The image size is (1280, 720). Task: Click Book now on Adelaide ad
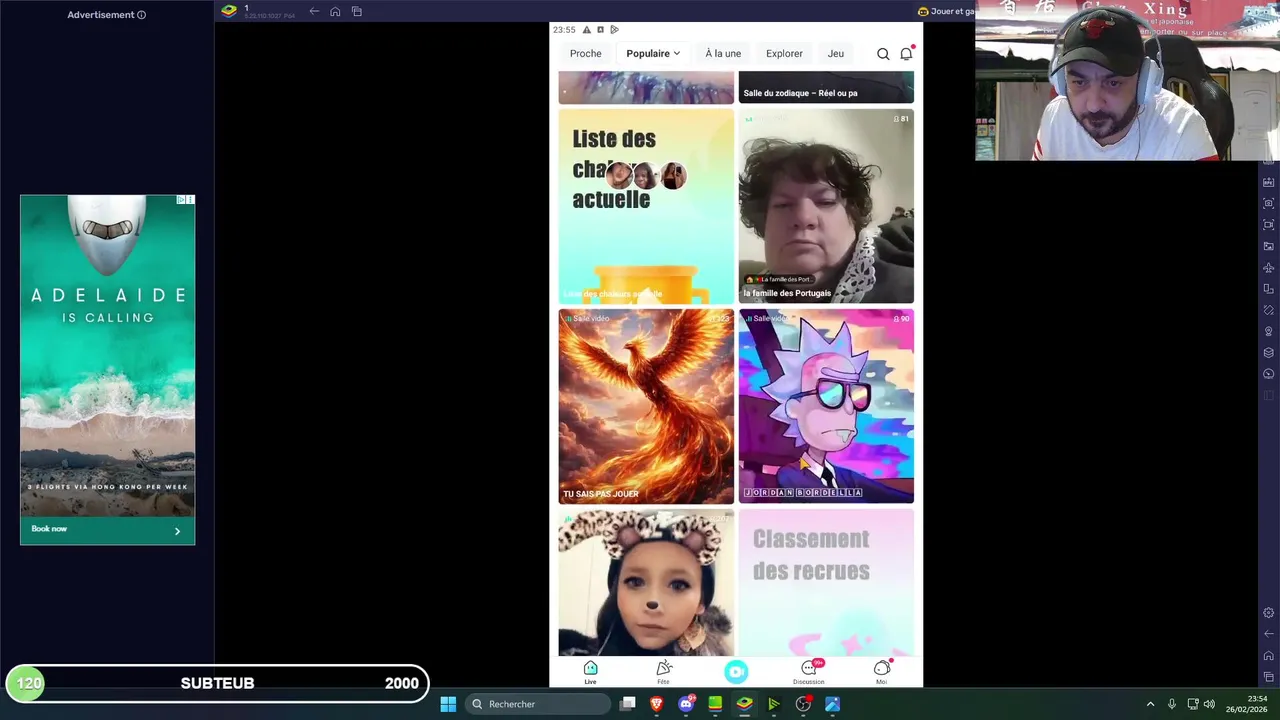(x=107, y=529)
